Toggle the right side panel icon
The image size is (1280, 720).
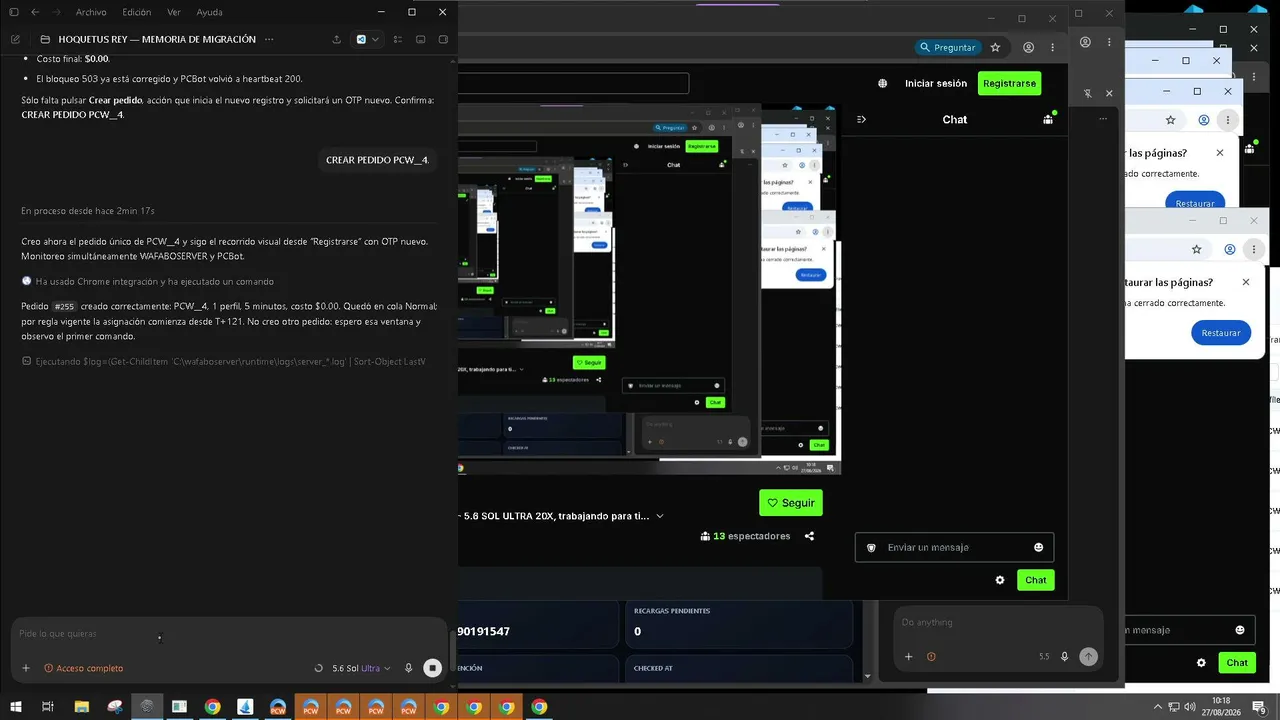click(x=444, y=39)
